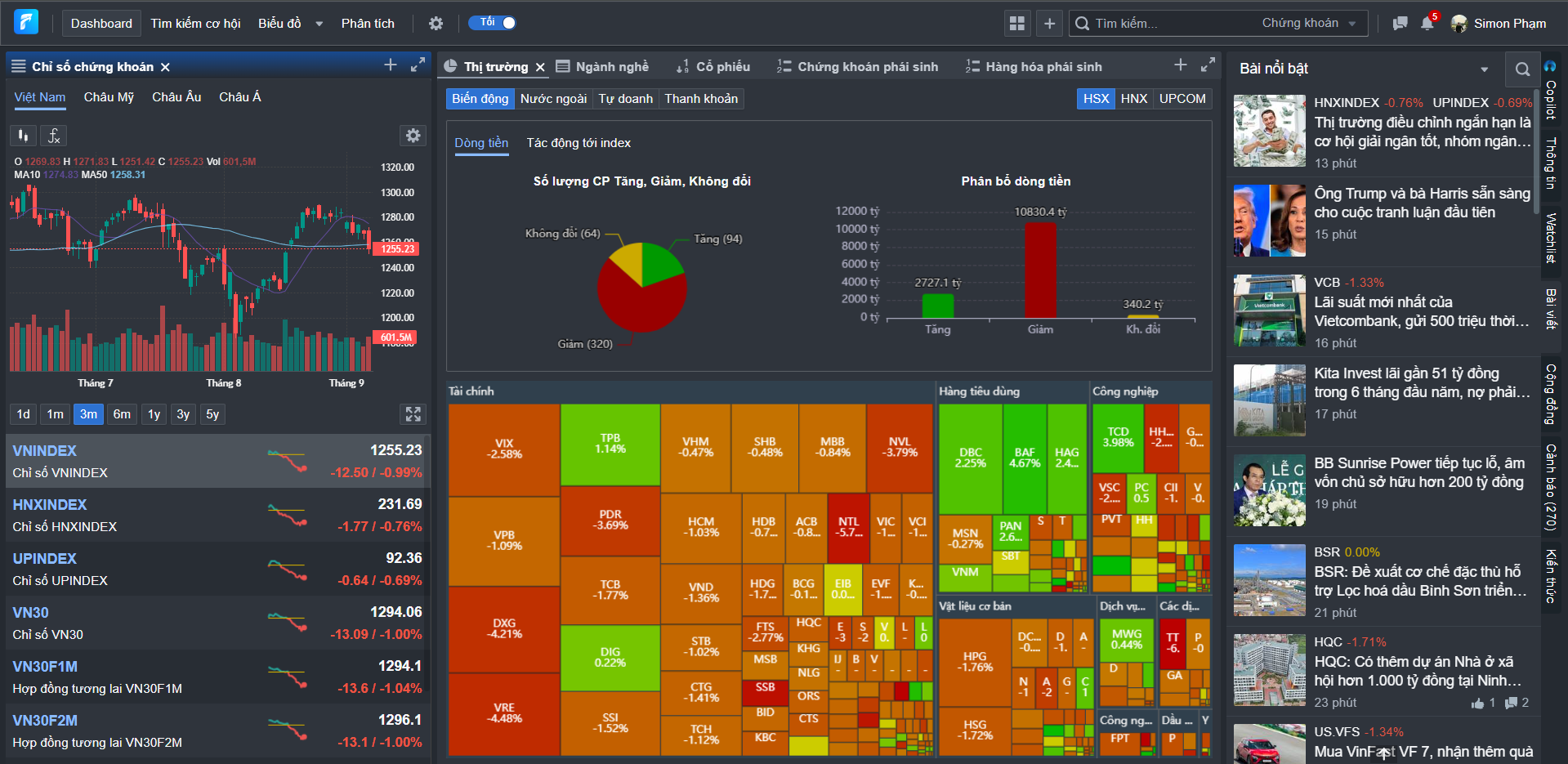Open the Bài nổi bật dropdown arrow
Screen dimensions: 1568x764
pos(1484,69)
